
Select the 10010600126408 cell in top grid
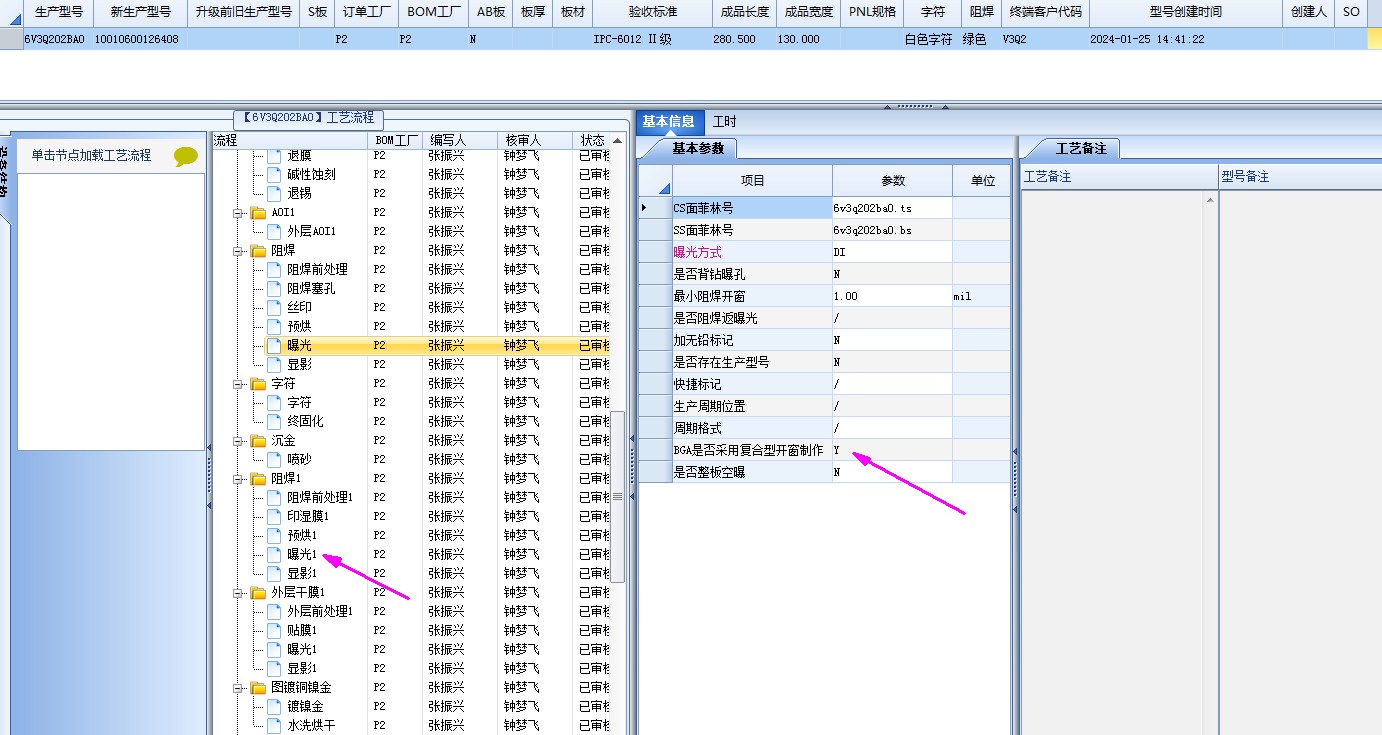pos(139,39)
